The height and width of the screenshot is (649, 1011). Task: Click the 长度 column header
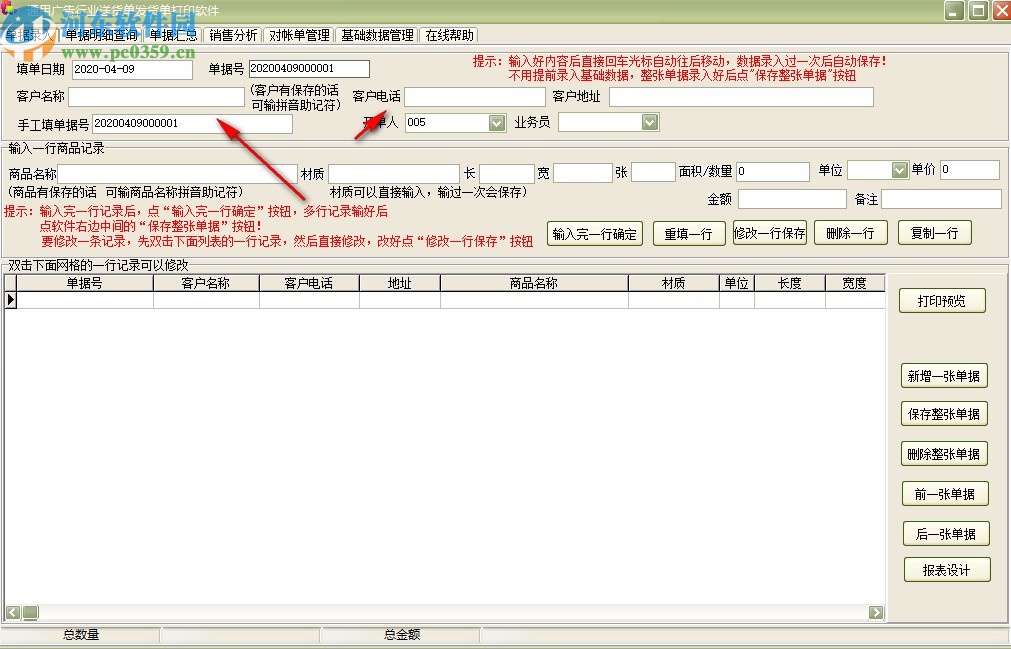click(790, 283)
